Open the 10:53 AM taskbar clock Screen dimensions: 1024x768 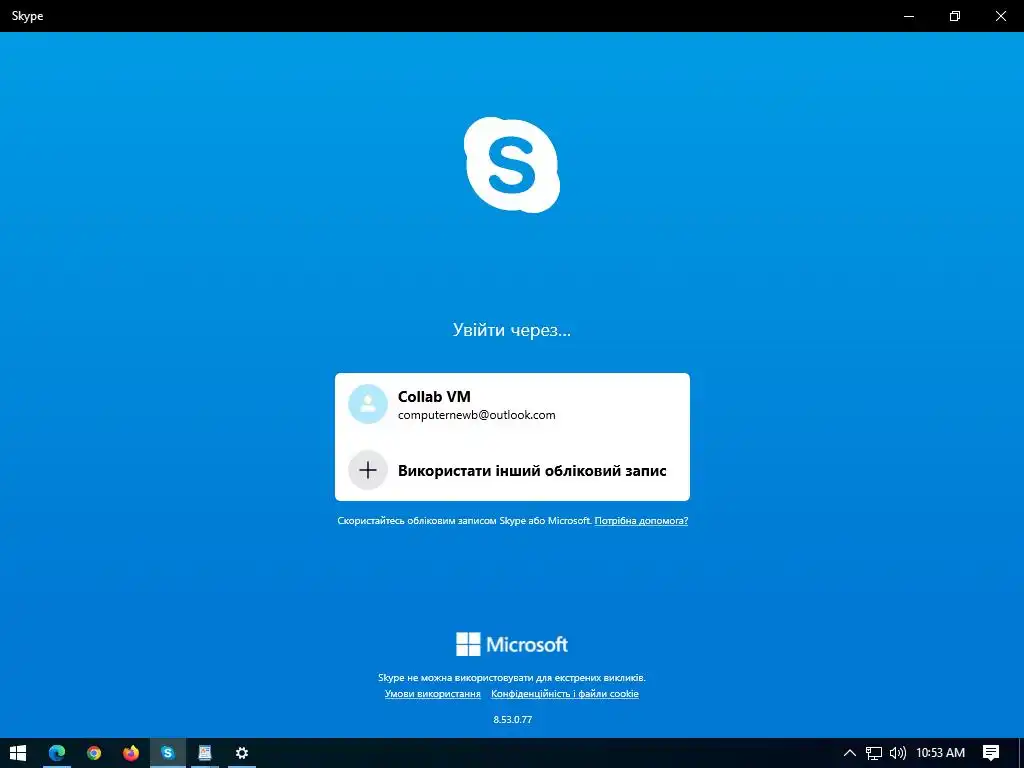tap(940, 753)
